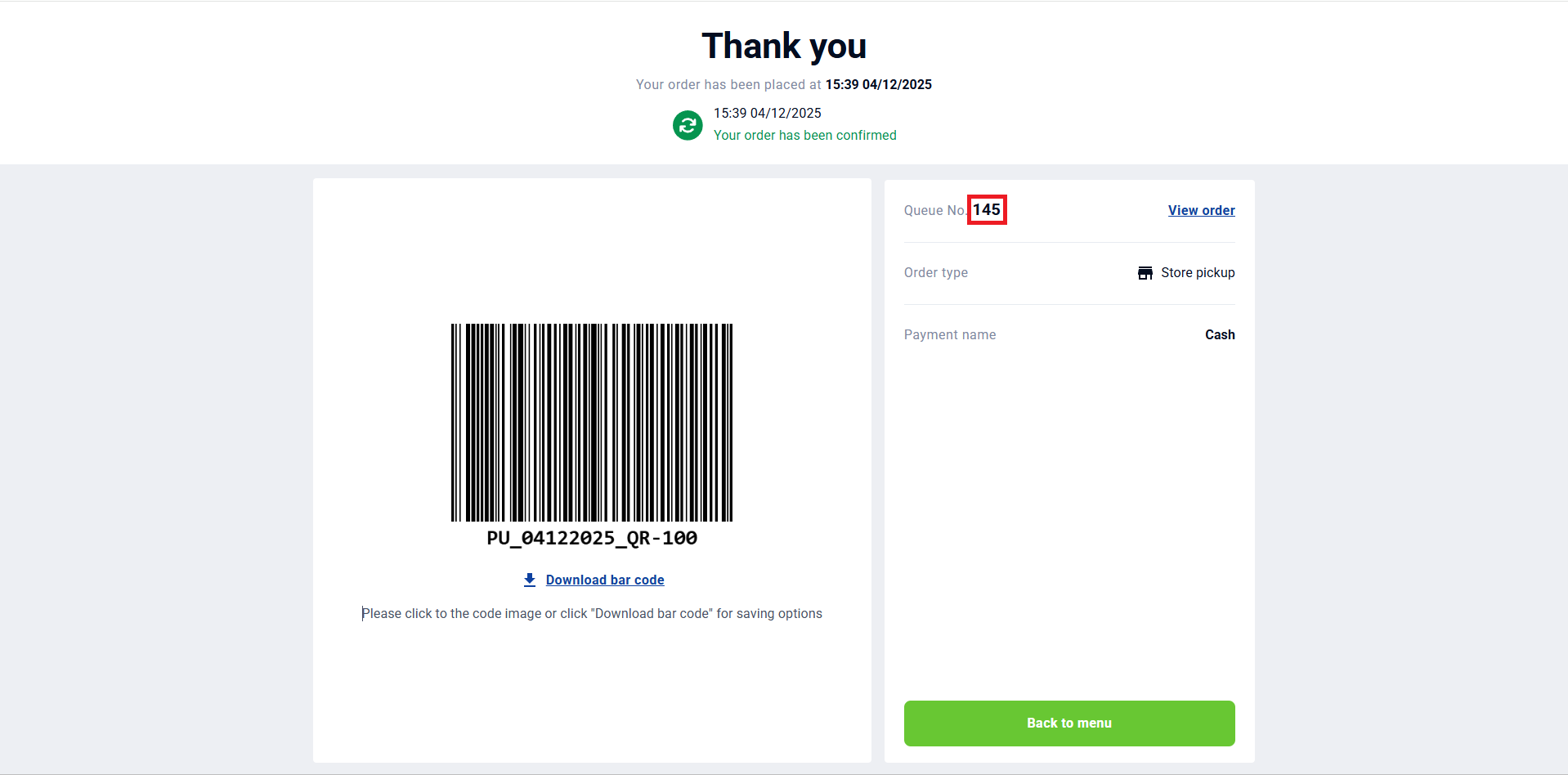Click the green order status refresh icon
The image size is (1568, 775).
688,125
